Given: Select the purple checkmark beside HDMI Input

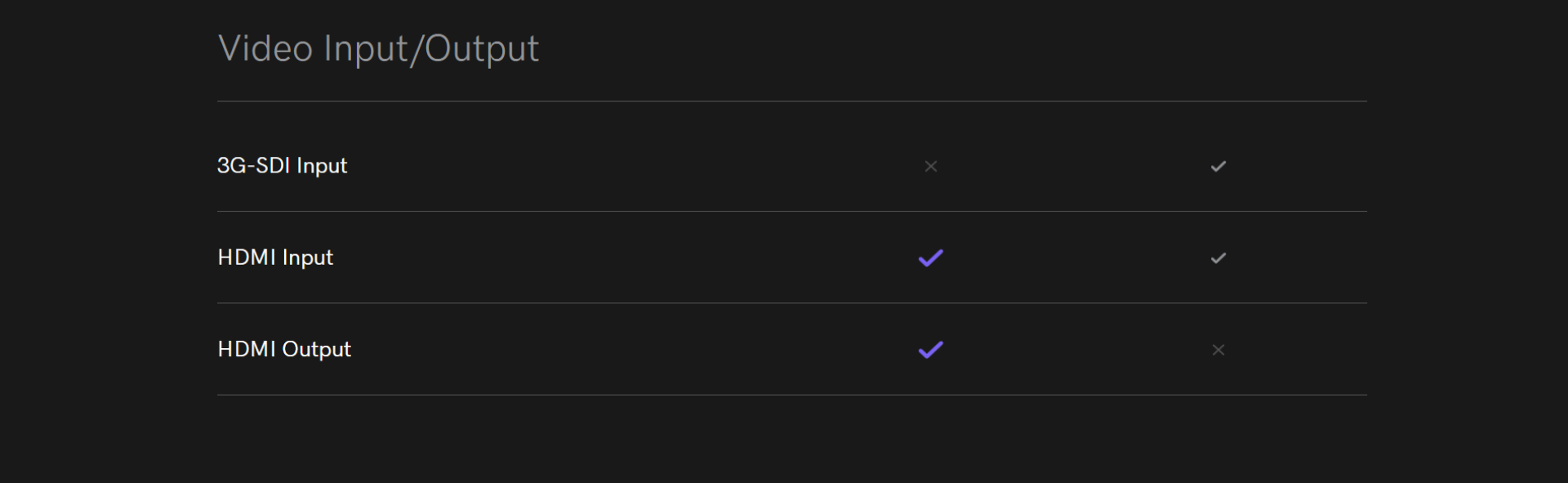Looking at the screenshot, I should point(931,258).
